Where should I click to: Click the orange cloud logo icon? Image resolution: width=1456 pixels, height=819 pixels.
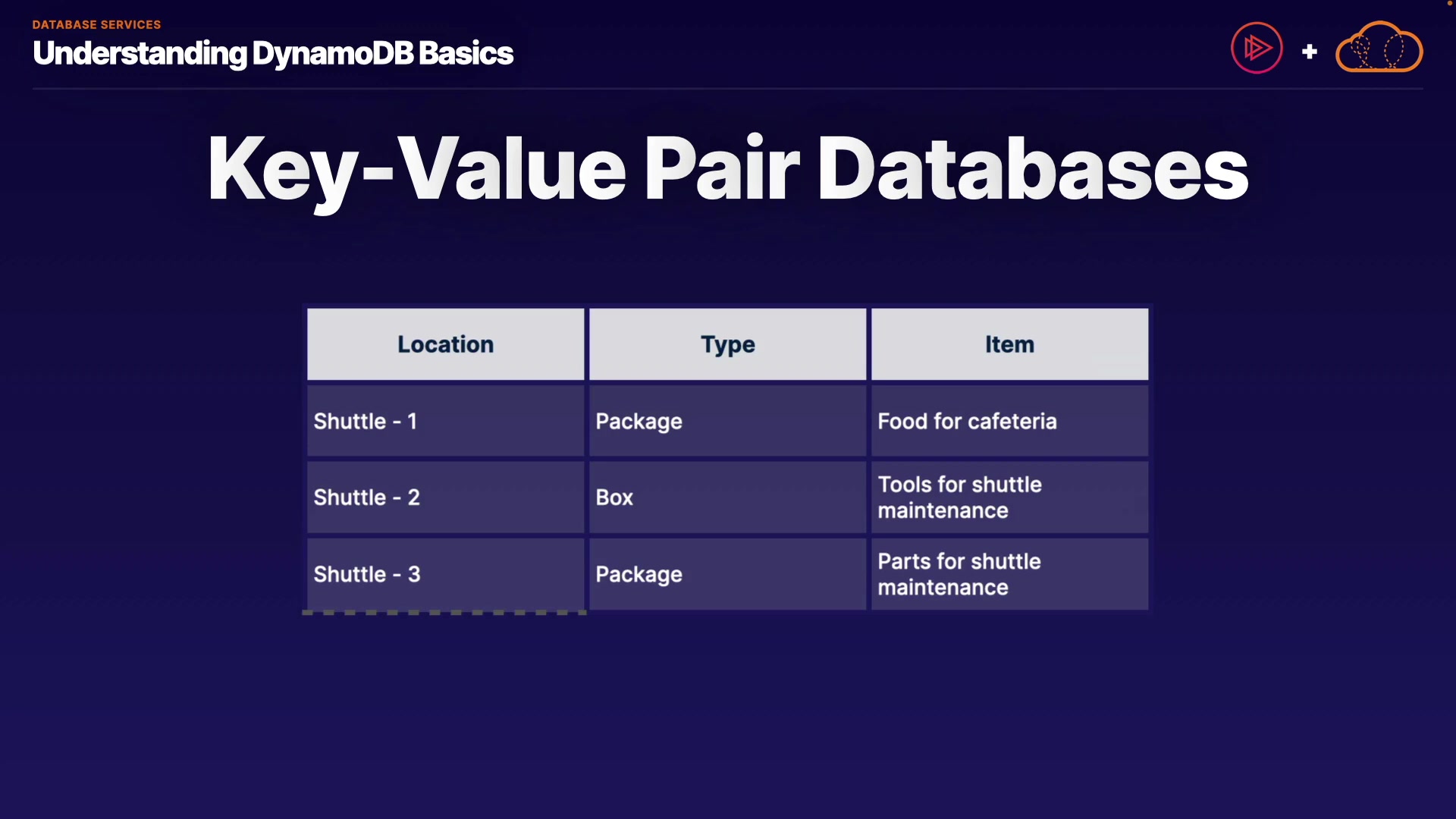tap(1379, 47)
